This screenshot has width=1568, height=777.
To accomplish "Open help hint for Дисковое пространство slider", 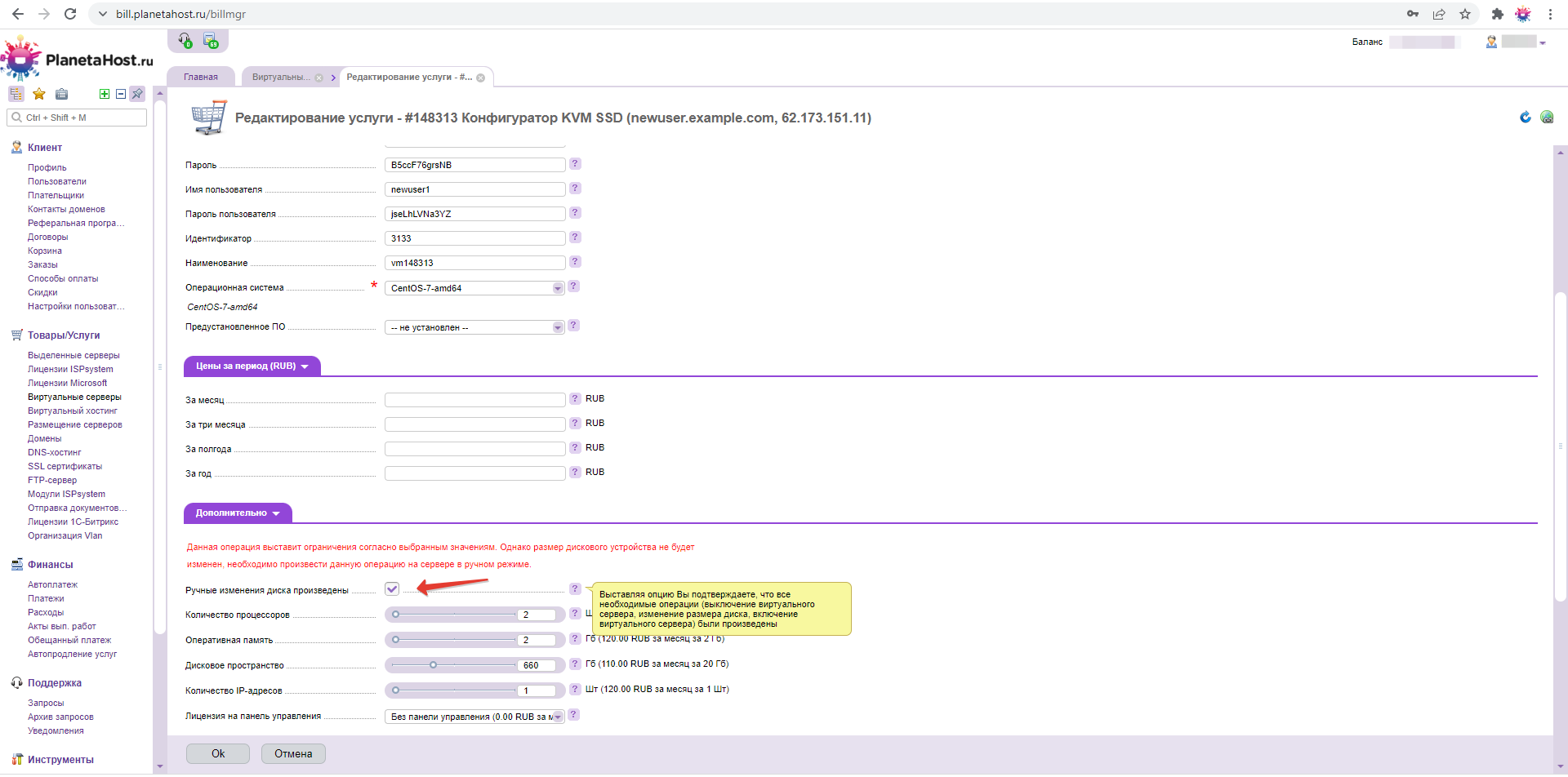I will tap(575, 664).
